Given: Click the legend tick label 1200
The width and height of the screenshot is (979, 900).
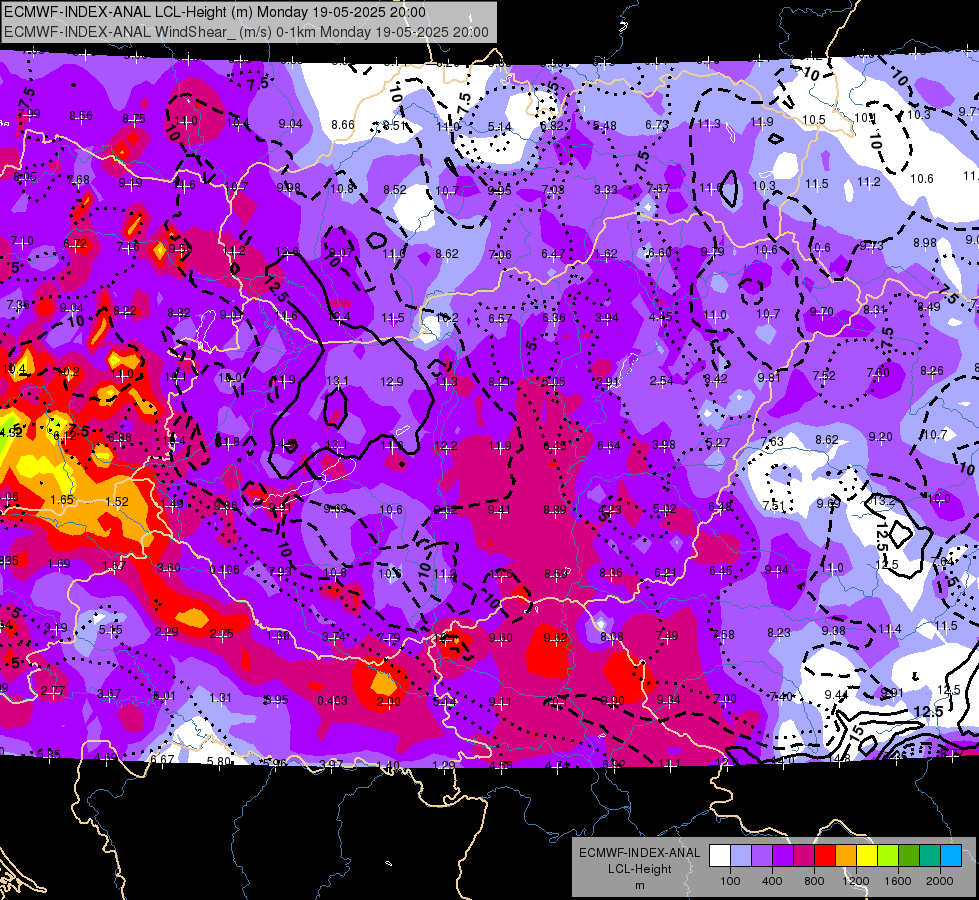Looking at the screenshot, I should click(x=855, y=881).
